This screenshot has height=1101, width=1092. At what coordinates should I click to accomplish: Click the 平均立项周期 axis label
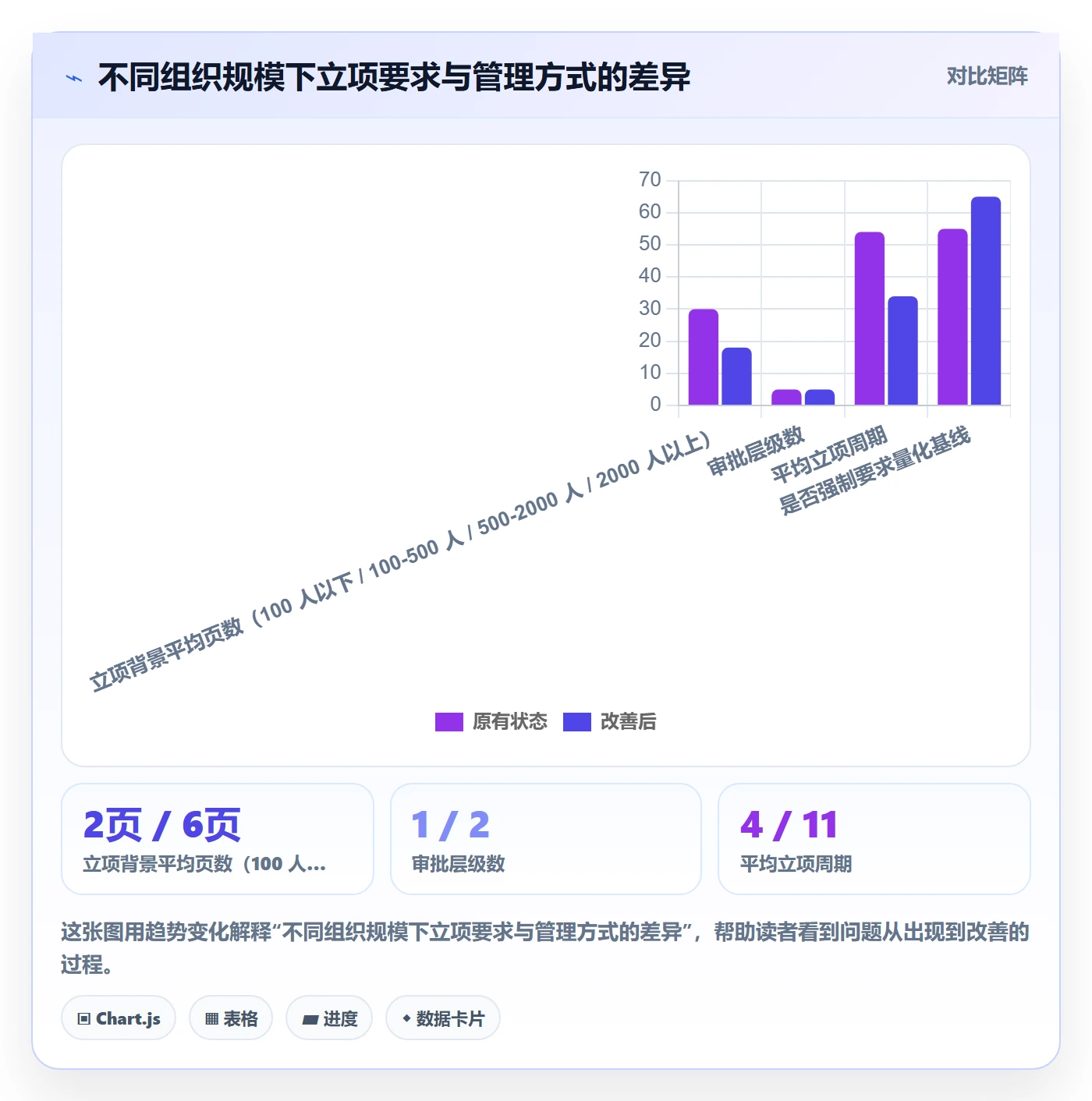829,454
